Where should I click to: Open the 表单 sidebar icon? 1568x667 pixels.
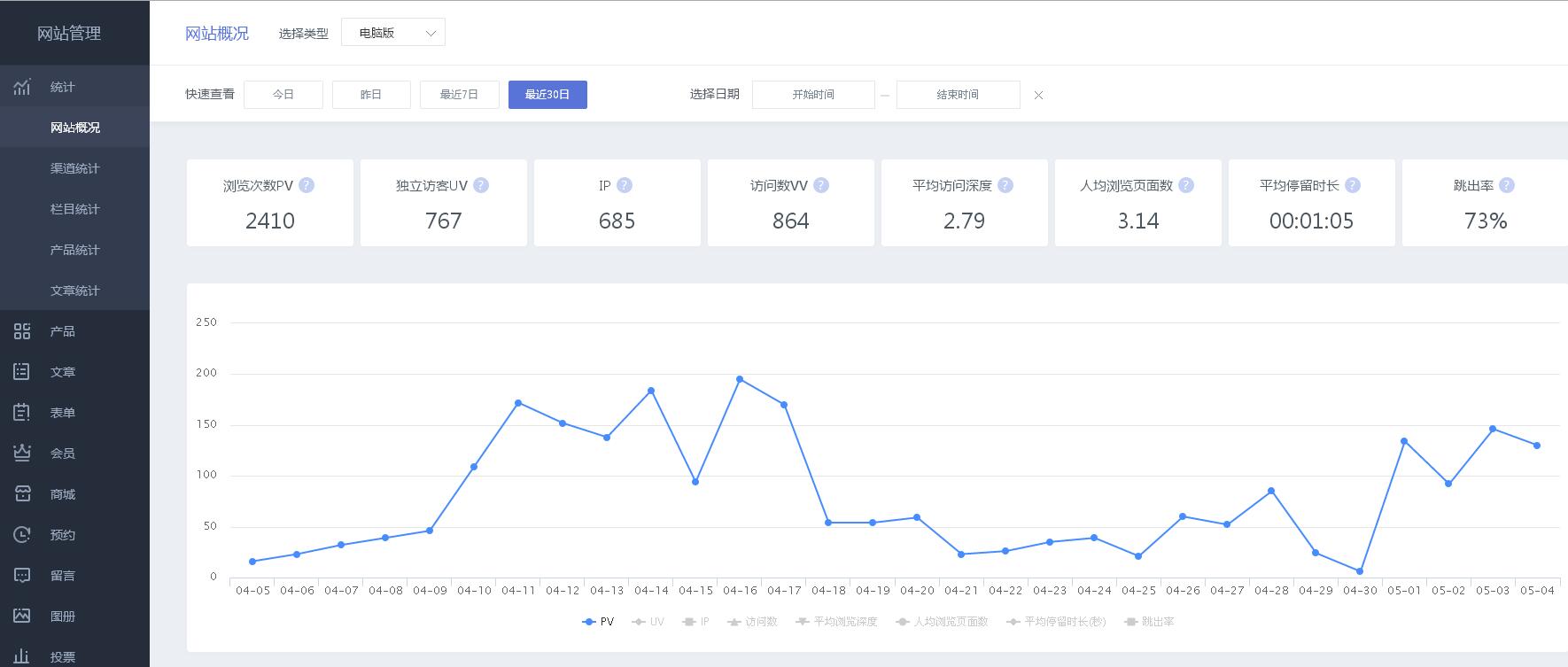(x=22, y=413)
